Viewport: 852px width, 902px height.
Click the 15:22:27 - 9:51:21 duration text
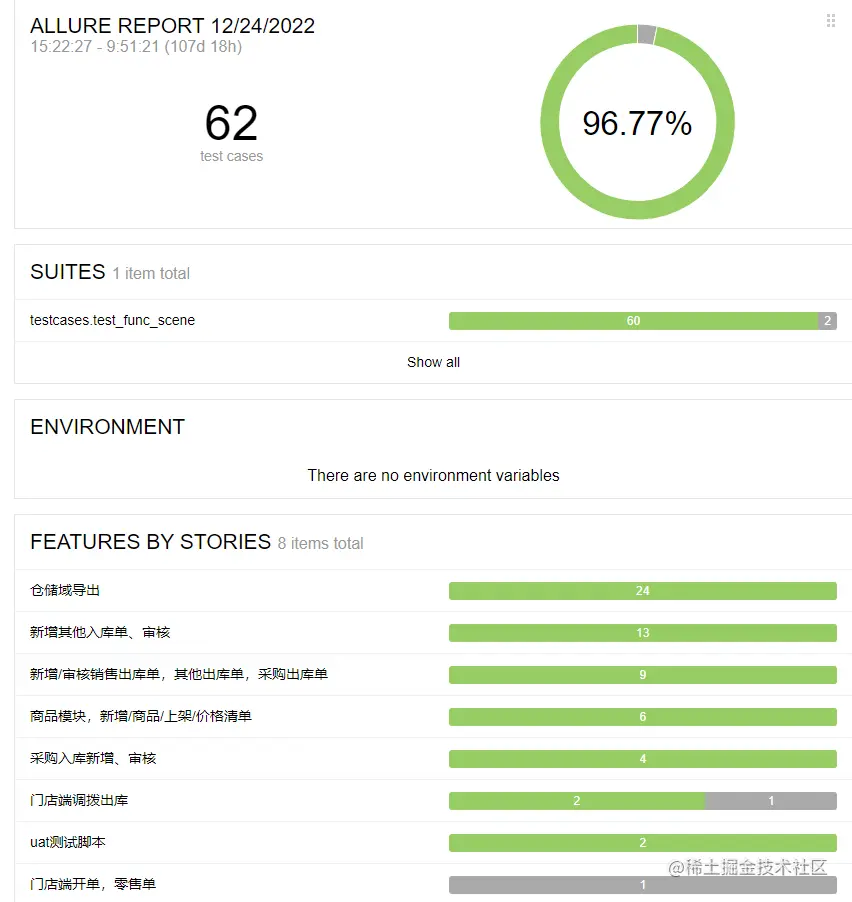pyautogui.click(x=136, y=47)
